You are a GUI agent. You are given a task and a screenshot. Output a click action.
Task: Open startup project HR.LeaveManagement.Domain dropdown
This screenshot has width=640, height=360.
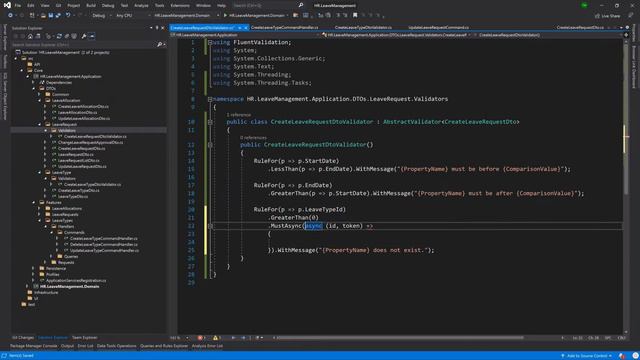186,16
